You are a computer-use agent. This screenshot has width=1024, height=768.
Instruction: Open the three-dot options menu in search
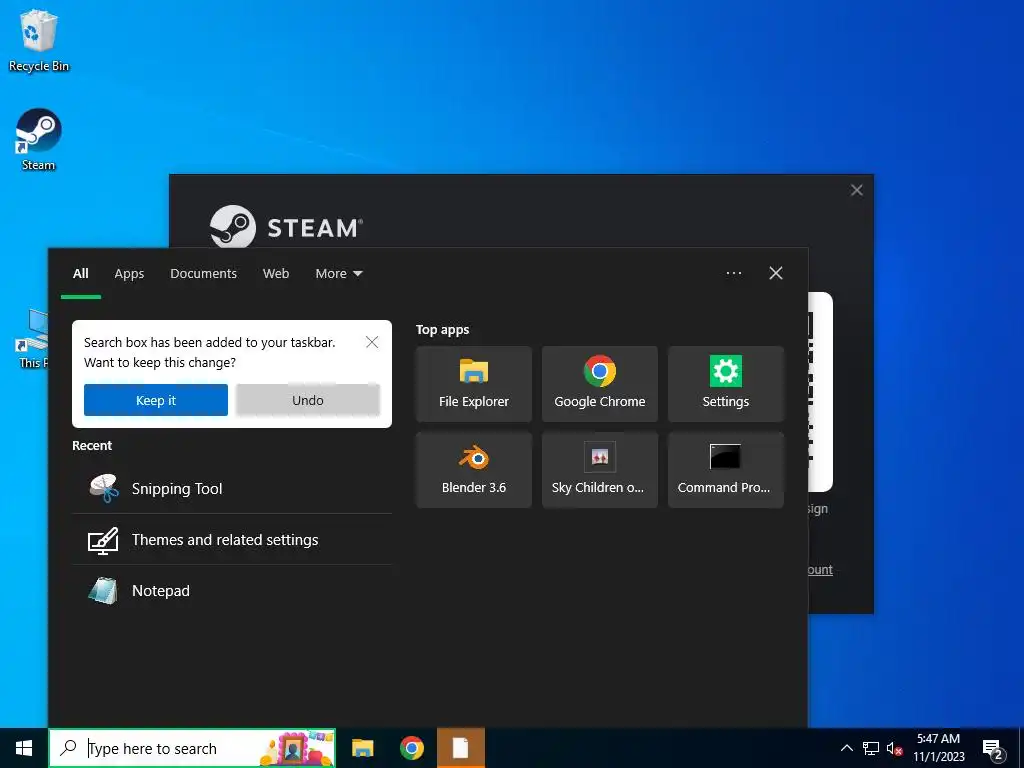click(x=733, y=273)
